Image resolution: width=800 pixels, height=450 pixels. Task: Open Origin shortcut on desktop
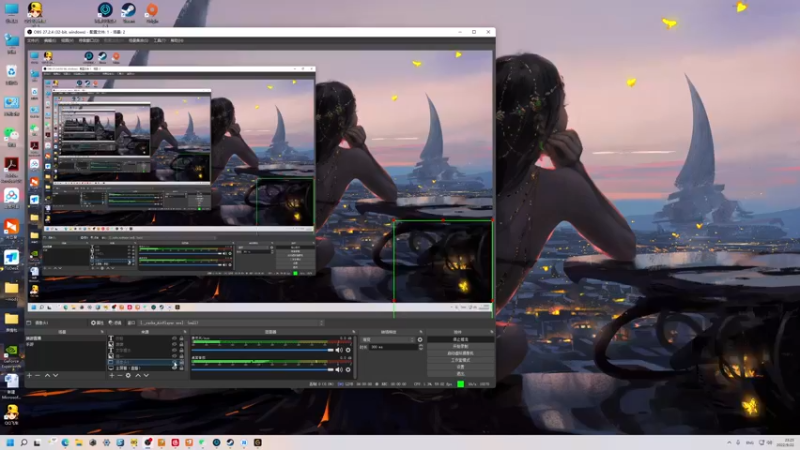tap(152, 10)
